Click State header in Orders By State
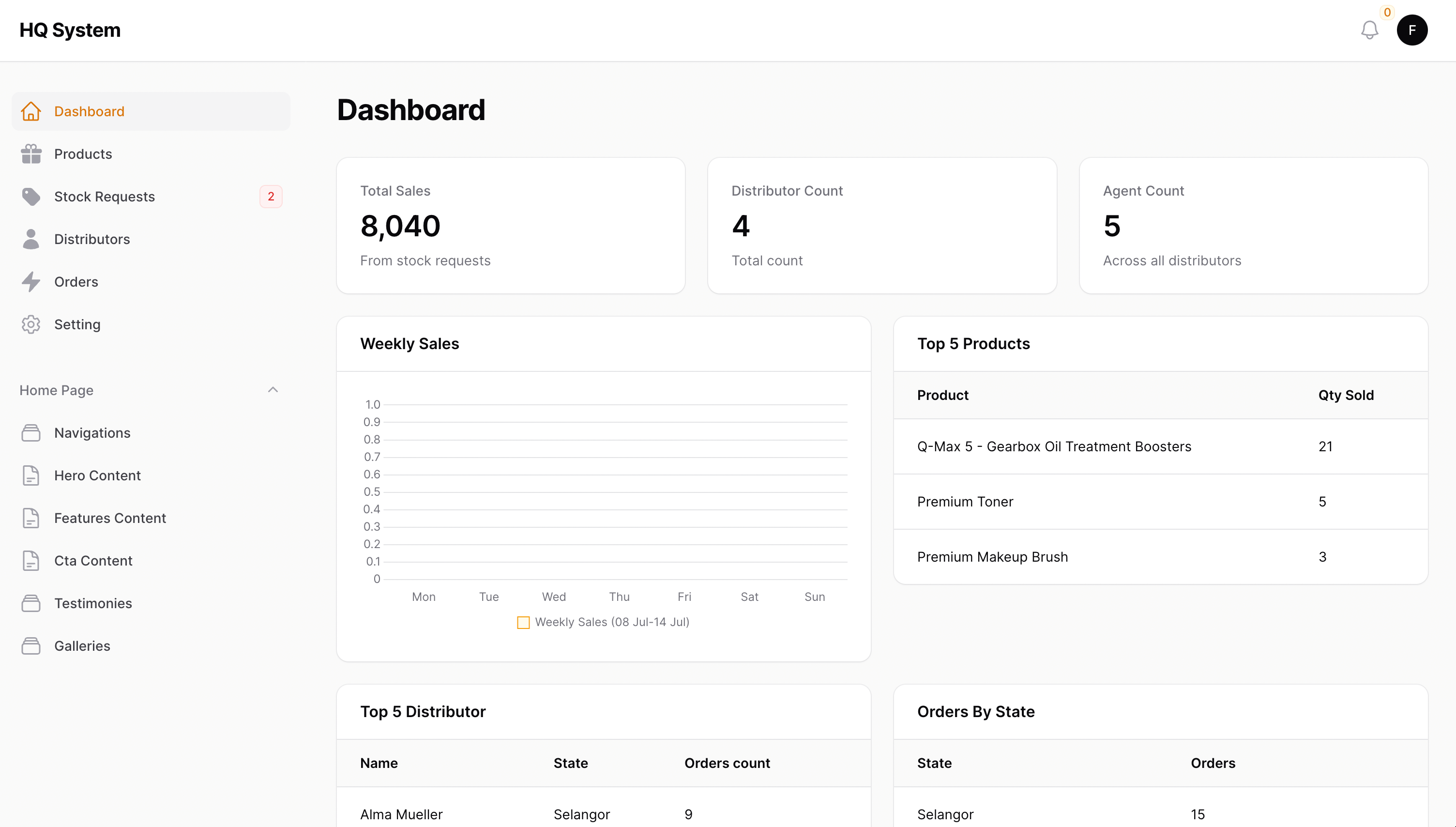The image size is (1456, 827). (934, 764)
